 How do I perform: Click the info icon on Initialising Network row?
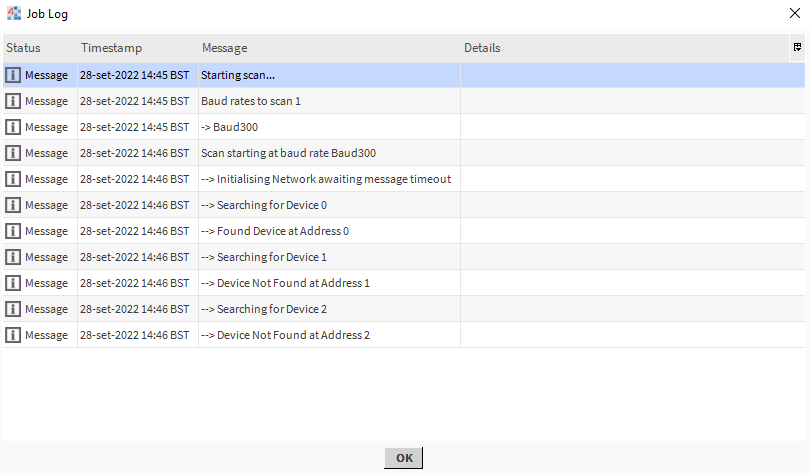[x=13, y=179]
